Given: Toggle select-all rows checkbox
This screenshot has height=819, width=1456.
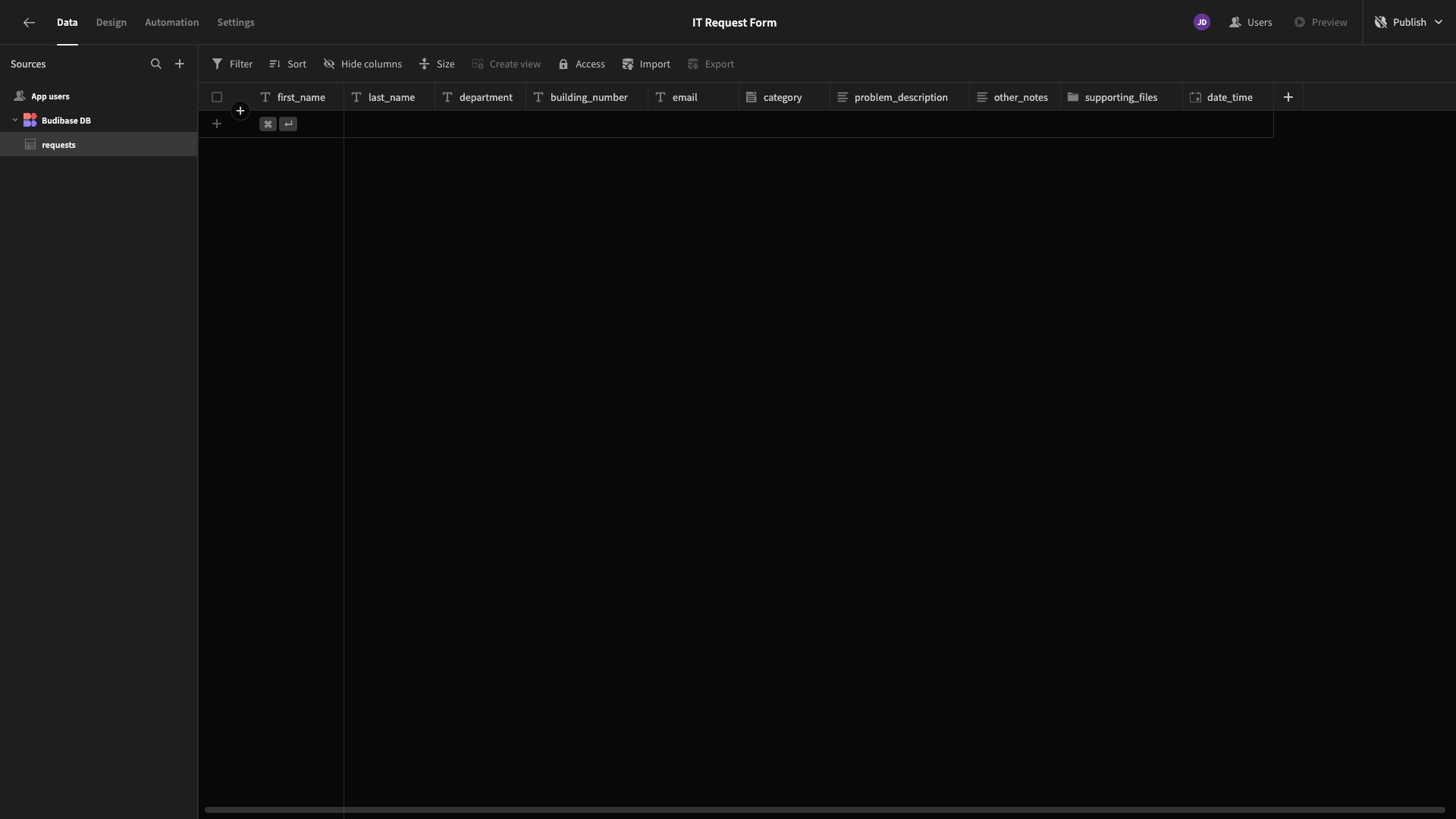Looking at the screenshot, I should click(217, 97).
